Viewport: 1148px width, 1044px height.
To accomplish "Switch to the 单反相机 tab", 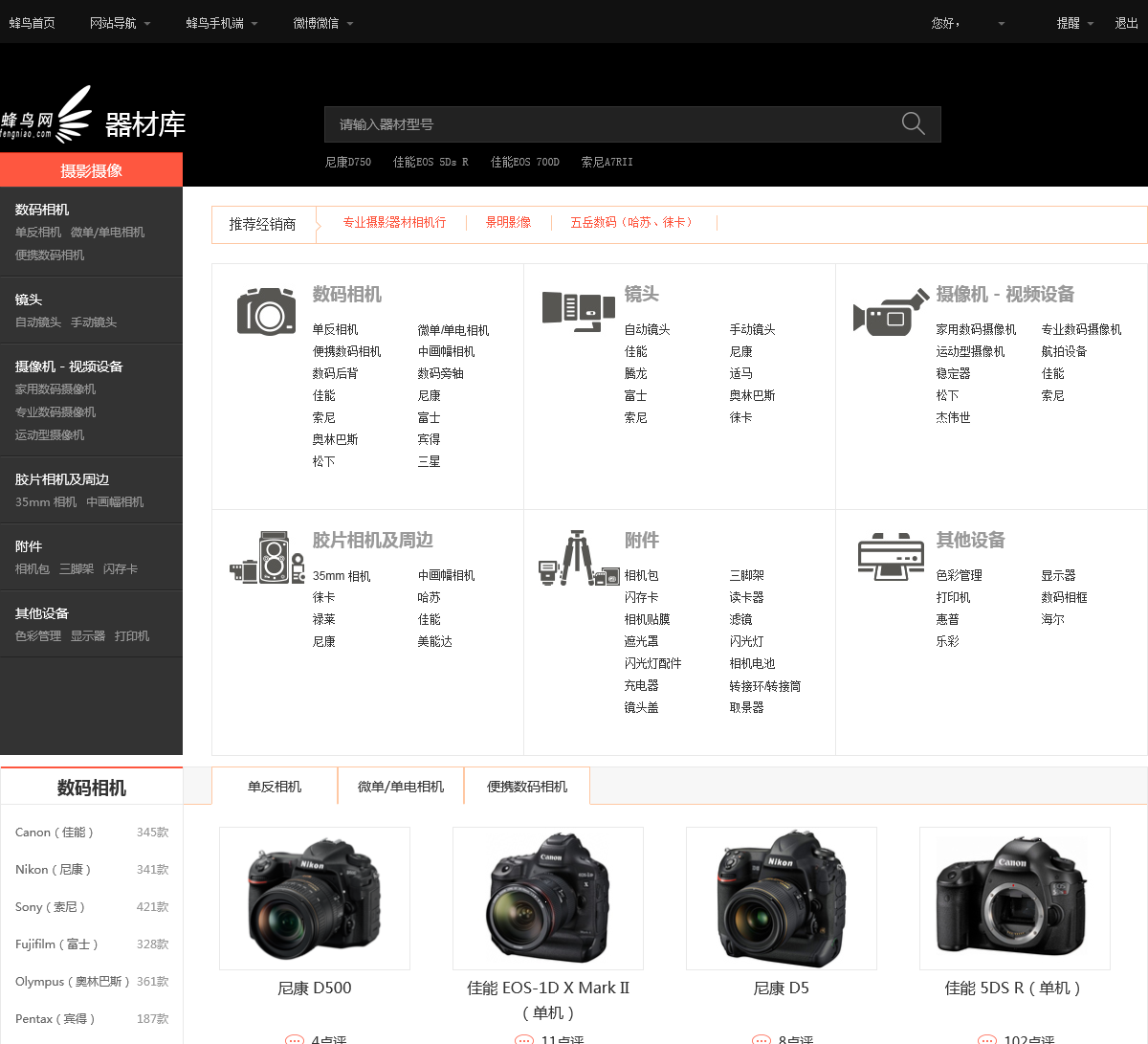I will pyautogui.click(x=275, y=786).
